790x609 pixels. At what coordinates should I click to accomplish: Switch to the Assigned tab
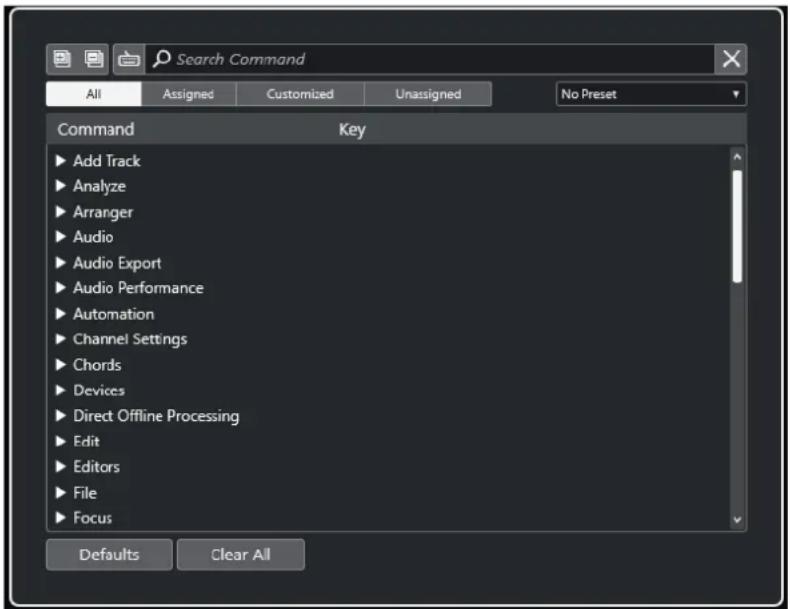pyautogui.click(x=188, y=94)
